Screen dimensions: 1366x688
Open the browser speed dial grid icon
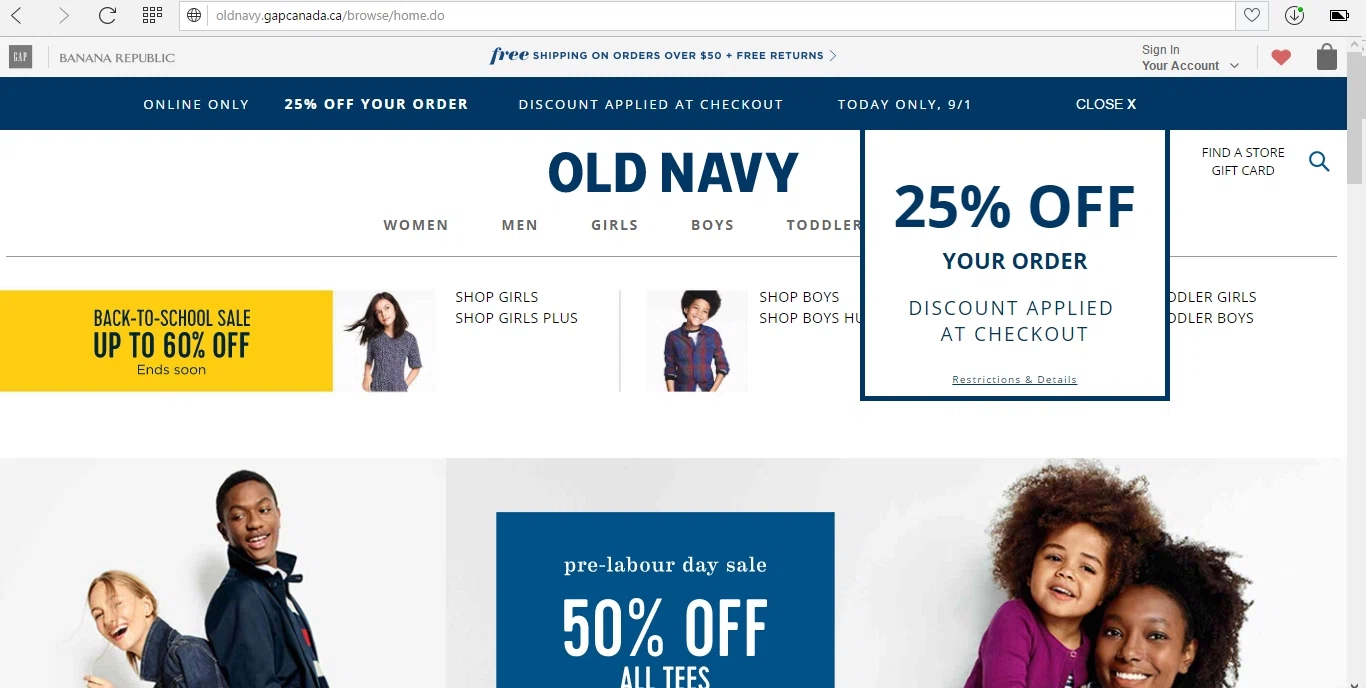(152, 15)
